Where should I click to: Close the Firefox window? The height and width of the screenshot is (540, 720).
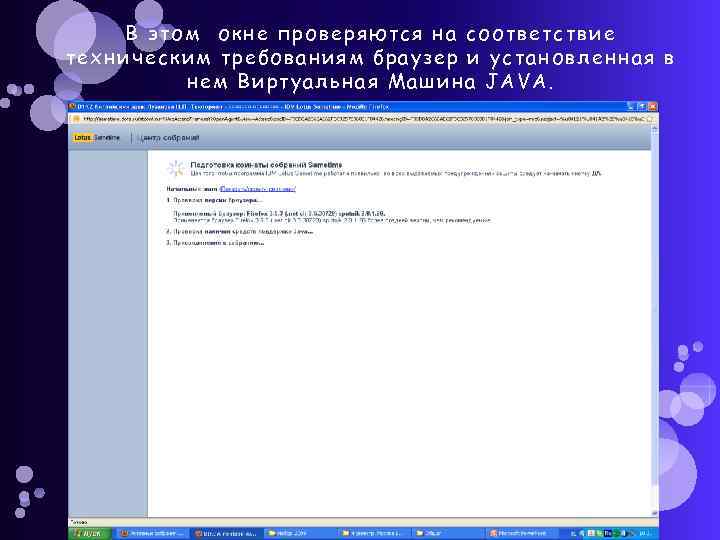652,107
